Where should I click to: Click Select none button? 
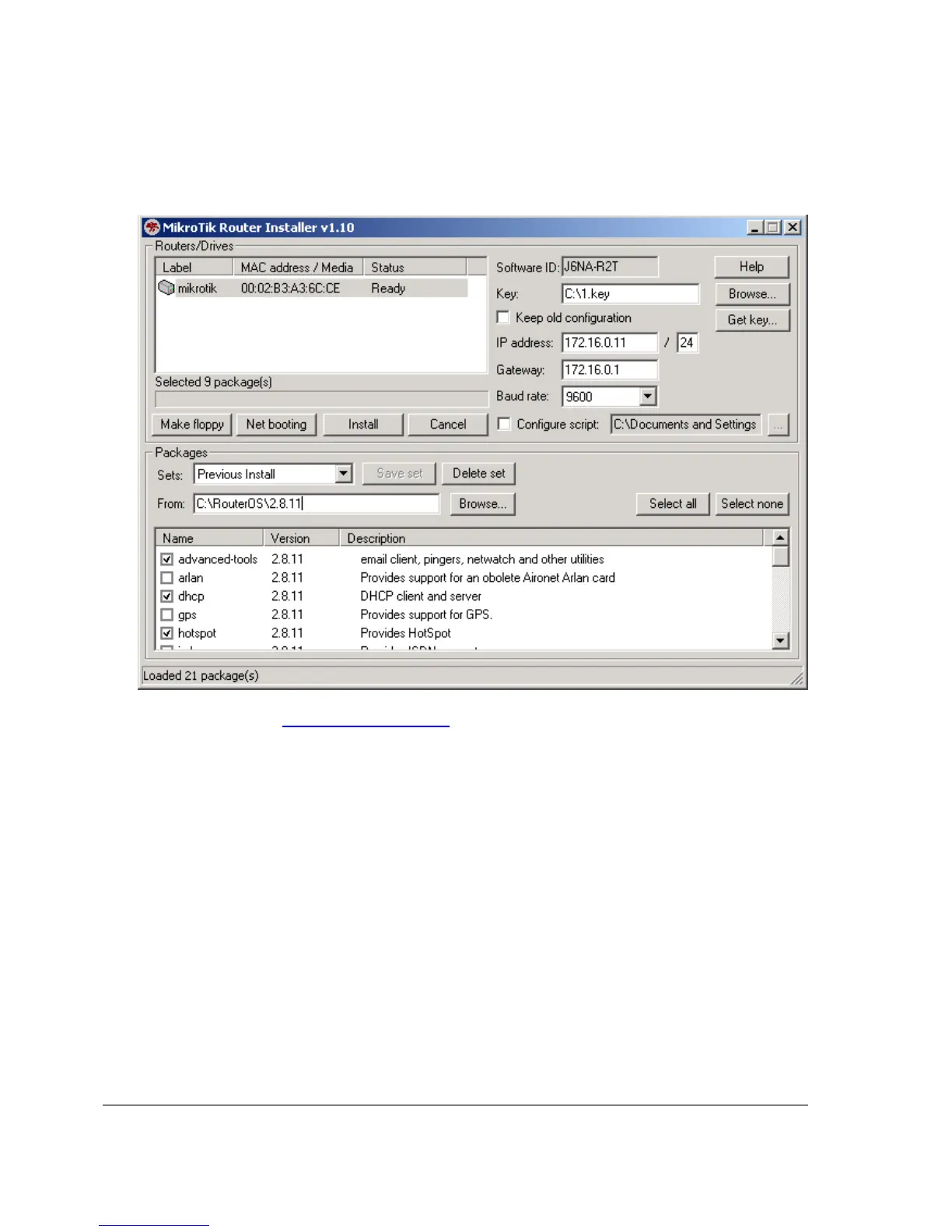click(x=752, y=504)
